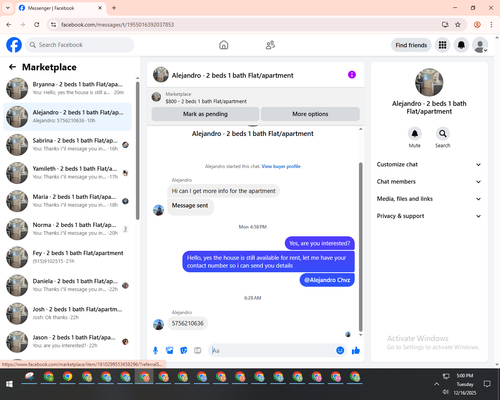This screenshot has height=400, width=500.
Task: Open Bryanna conversation
Action: tap(68, 88)
